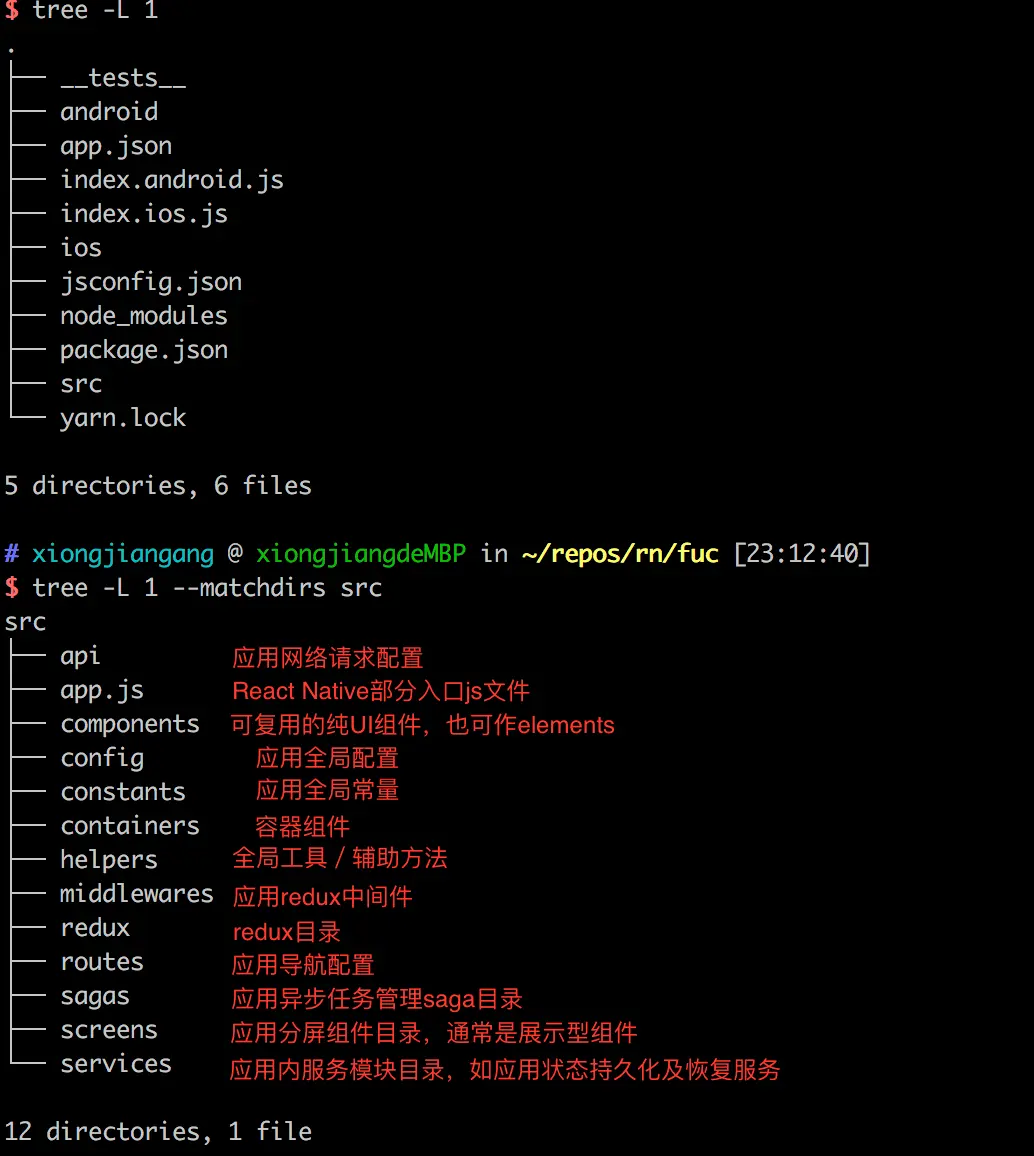
Task: Click the services directory entry
Action: point(116,1064)
